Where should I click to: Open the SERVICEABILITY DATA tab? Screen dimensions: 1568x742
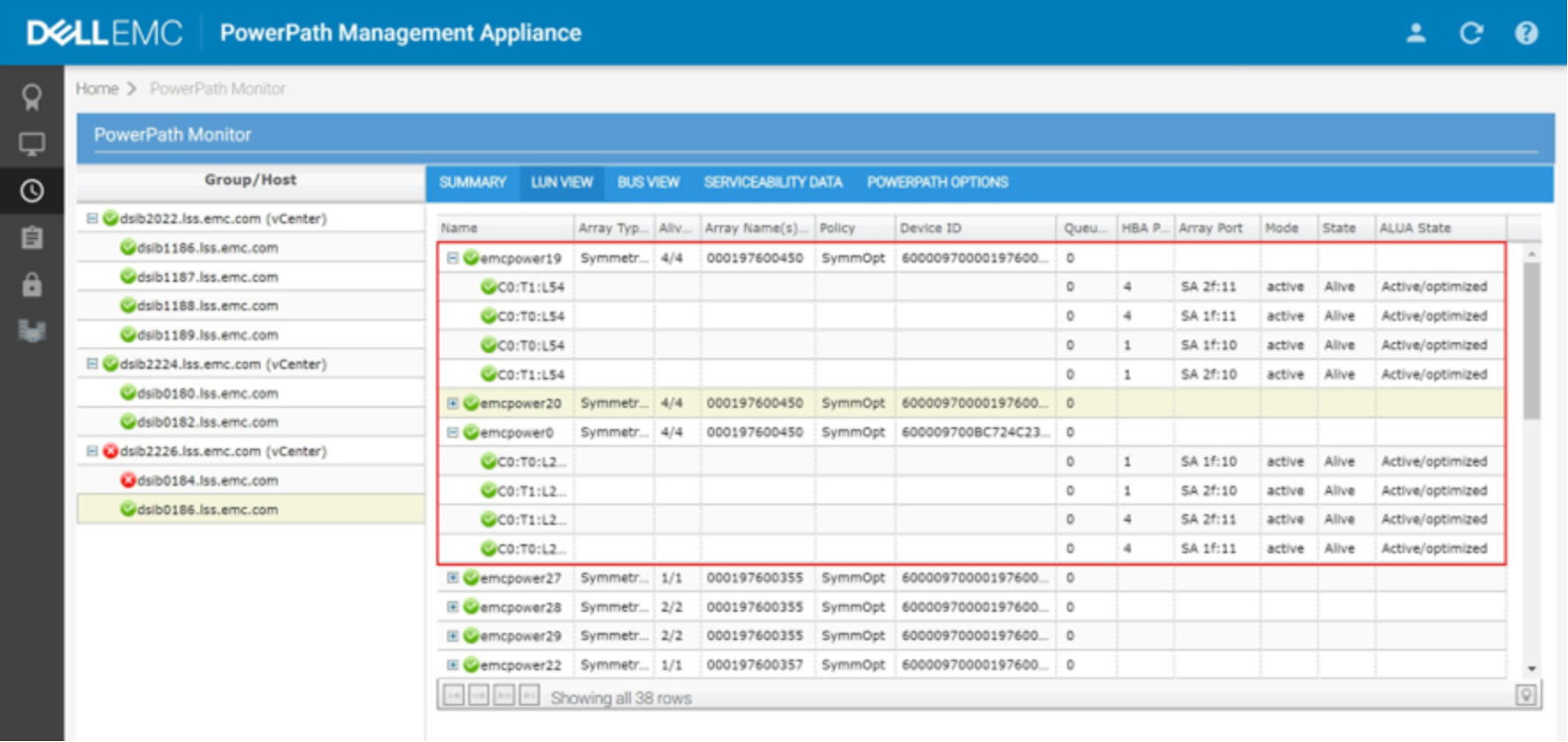pyautogui.click(x=773, y=183)
